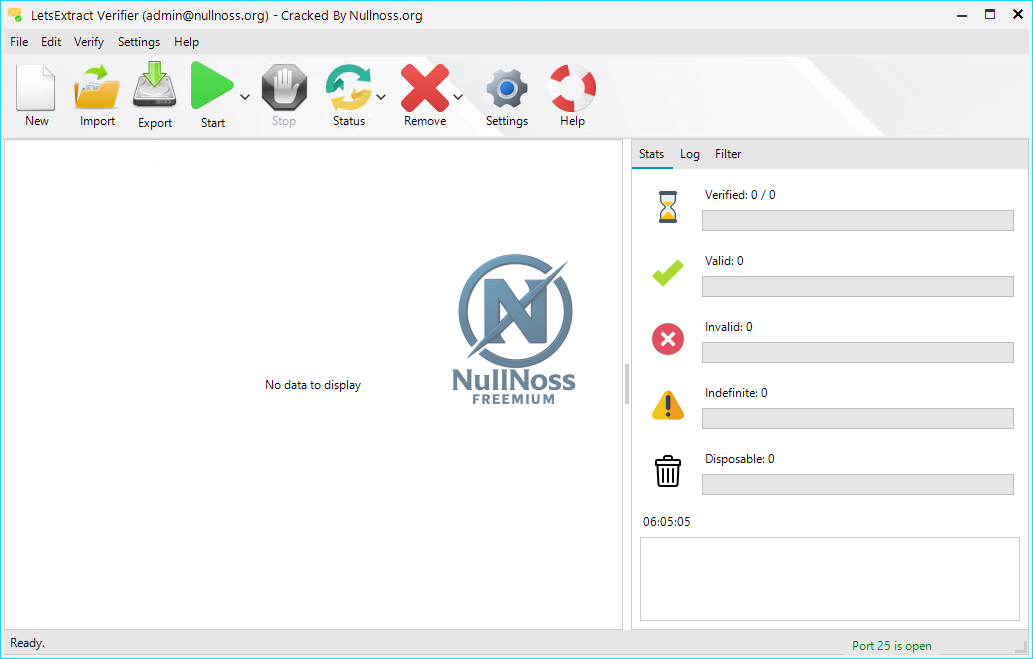Click the panel splitter handle
Image resolution: width=1033 pixels, height=659 pixels.
click(x=627, y=384)
